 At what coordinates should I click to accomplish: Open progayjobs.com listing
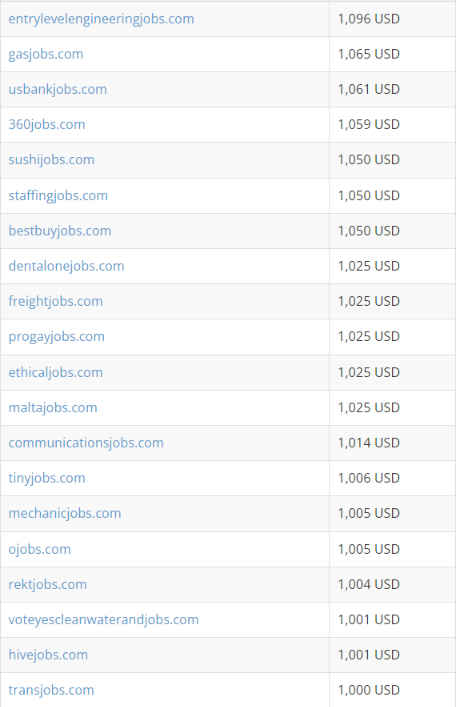tap(56, 337)
